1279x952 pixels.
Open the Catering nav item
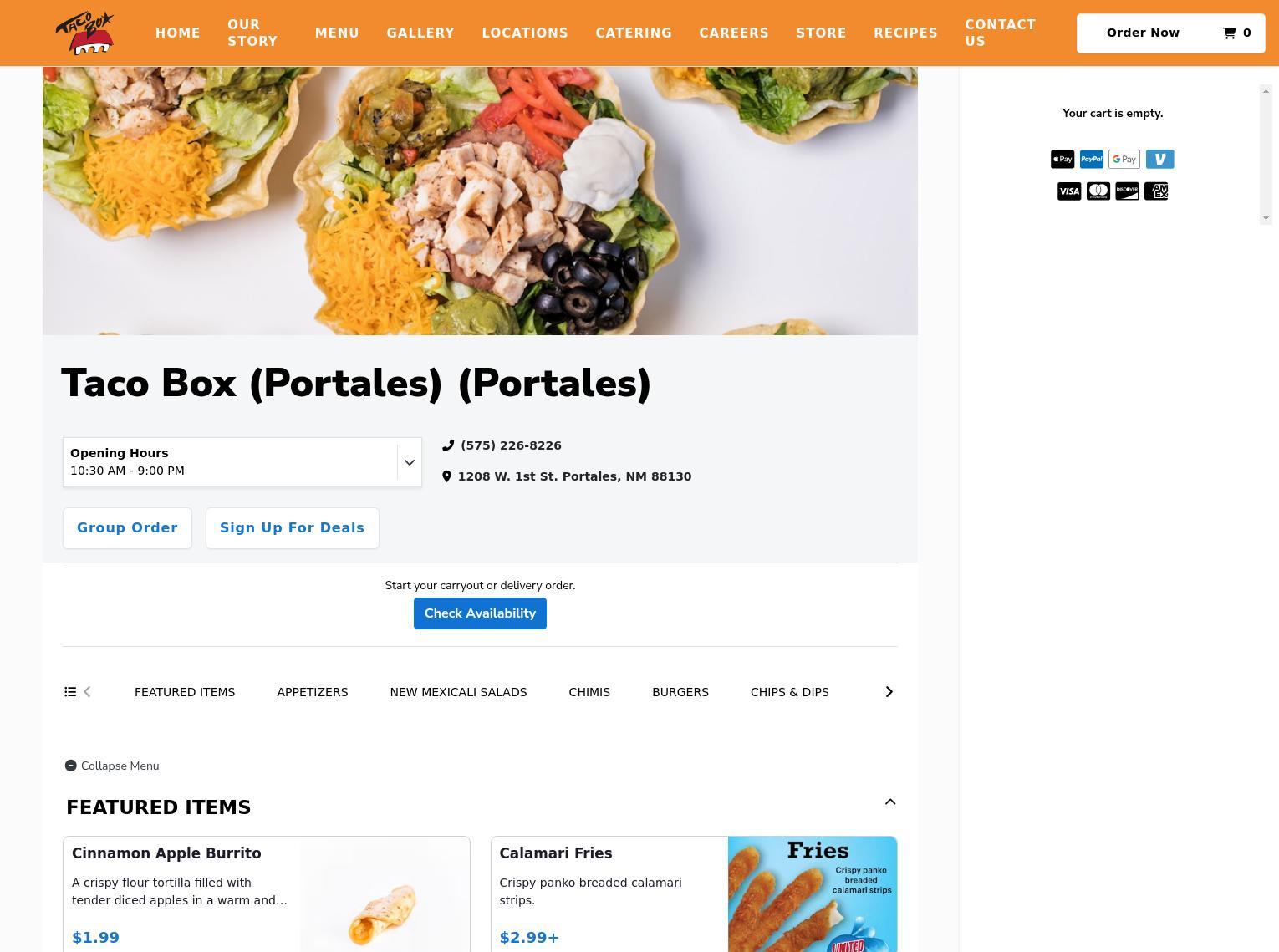click(x=634, y=33)
